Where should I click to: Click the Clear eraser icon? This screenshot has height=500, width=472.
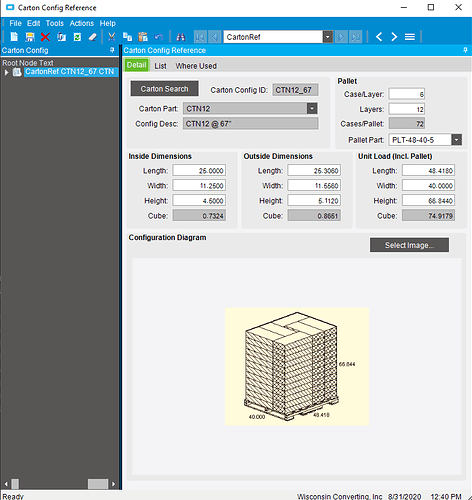point(92,37)
